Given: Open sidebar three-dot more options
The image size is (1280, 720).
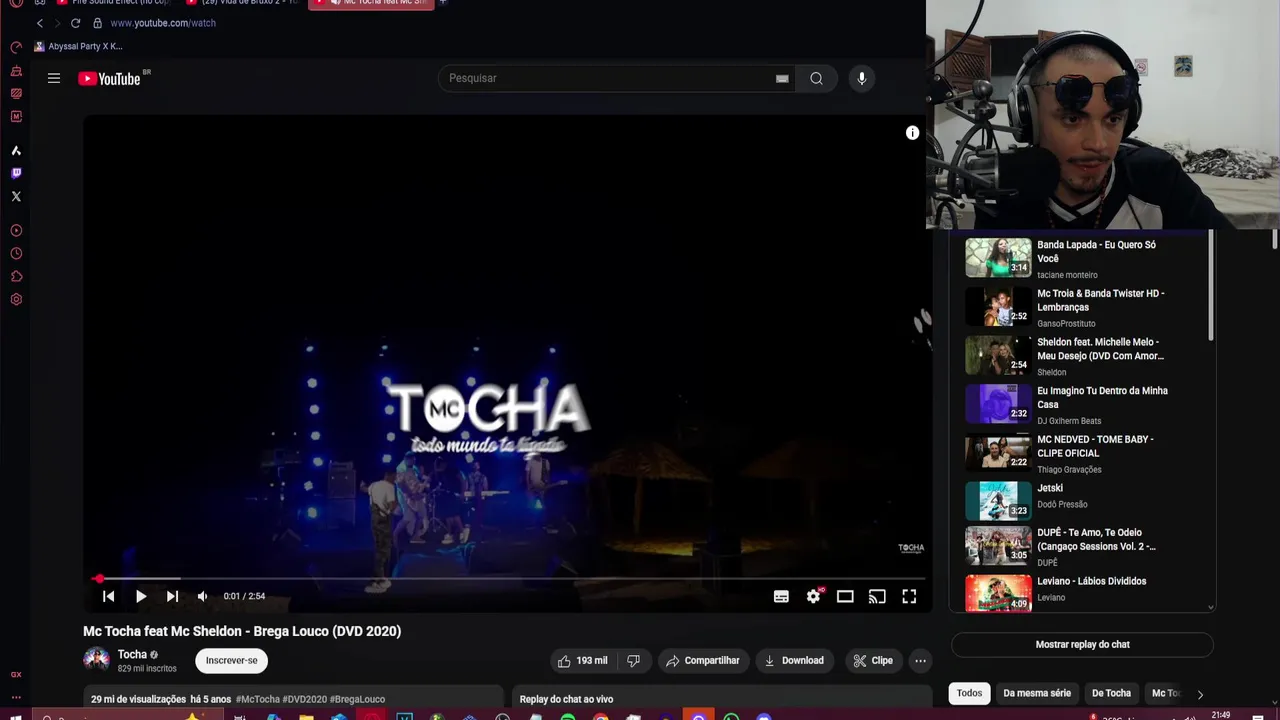Looking at the screenshot, I should pyautogui.click(x=16, y=697).
